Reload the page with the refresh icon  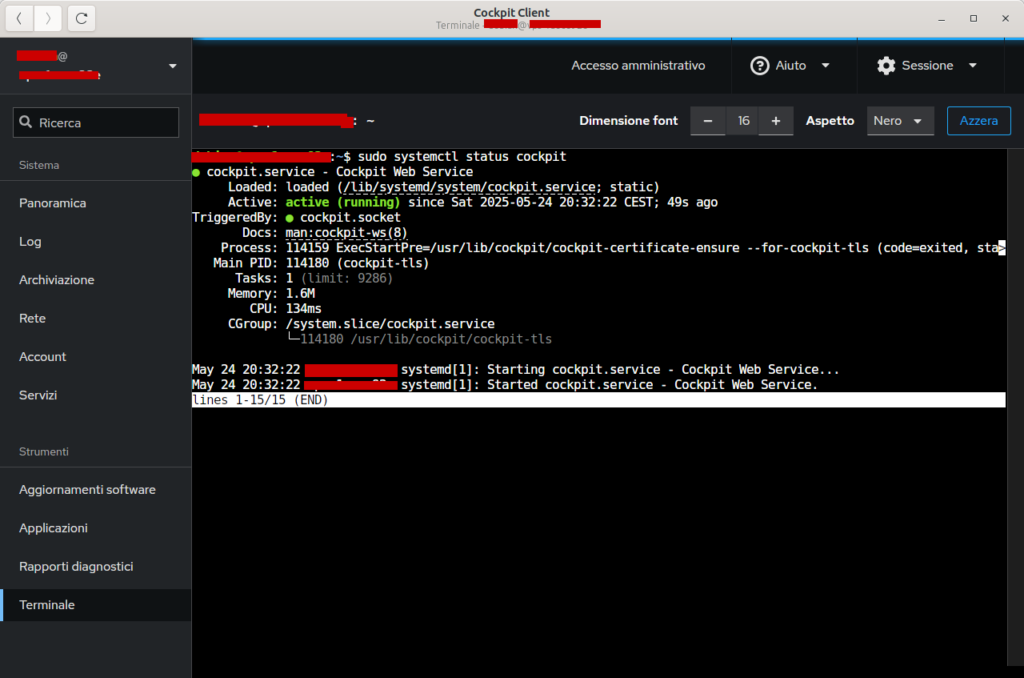(x=82, y=18)
